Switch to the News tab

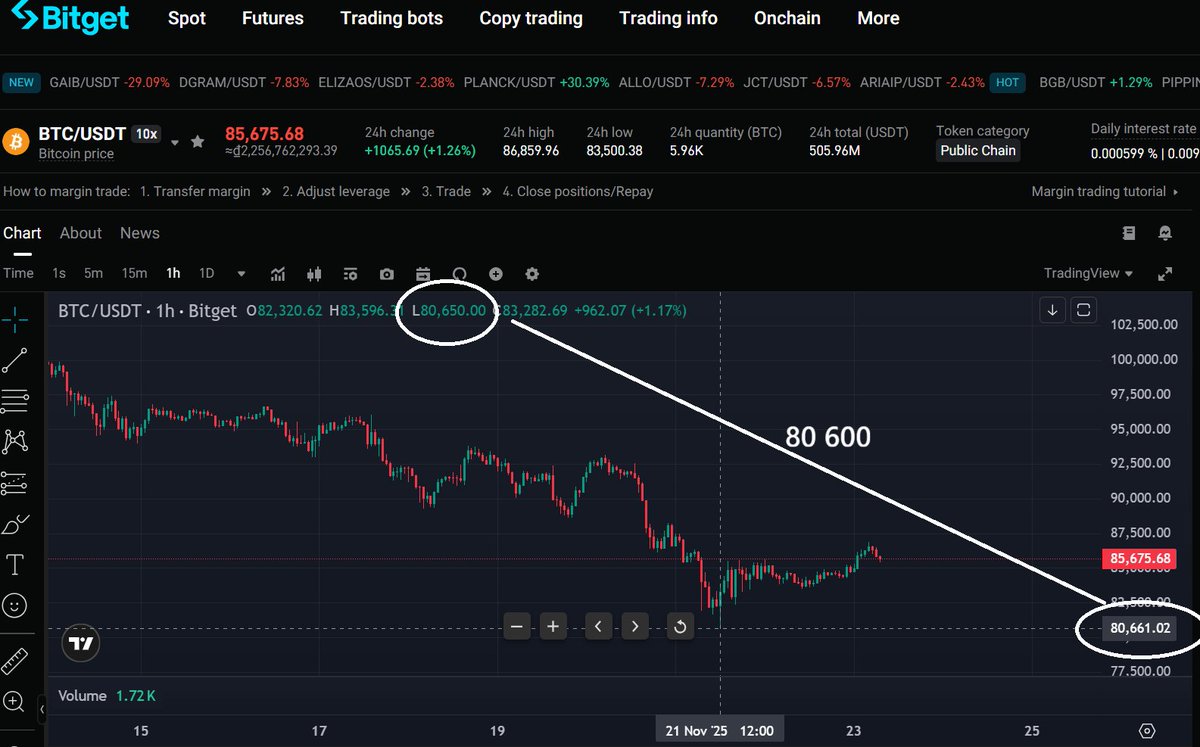[140, 233]
